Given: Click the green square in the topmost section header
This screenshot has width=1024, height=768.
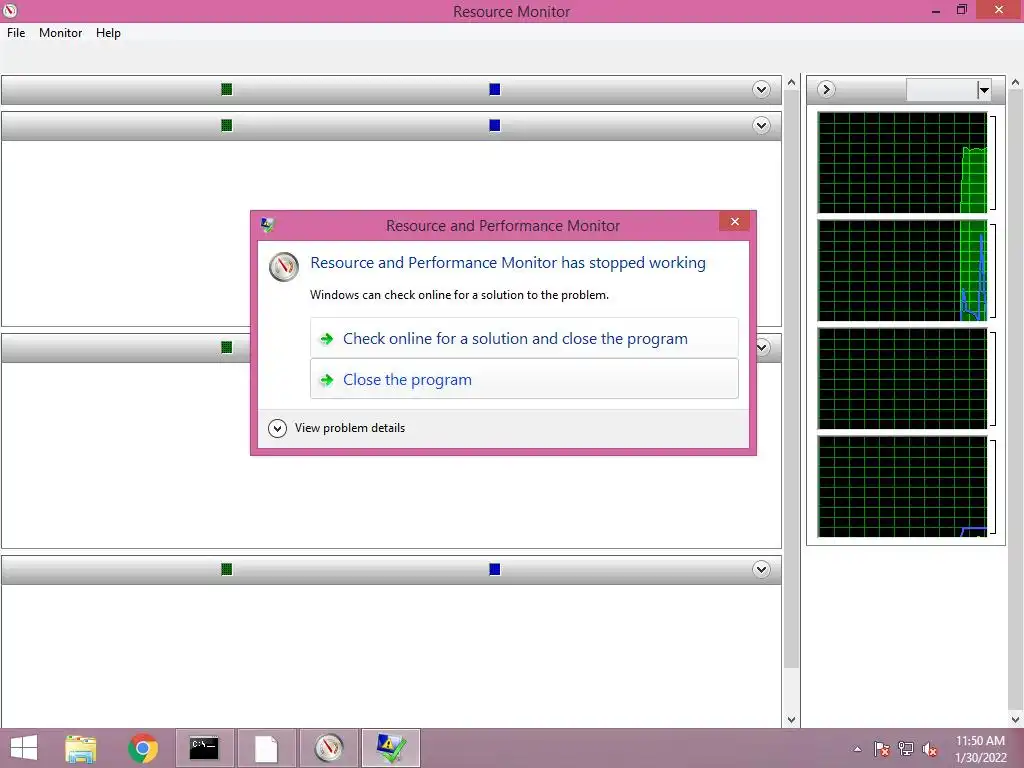Looking at the screenshot, I should click(x=227, y=89).
